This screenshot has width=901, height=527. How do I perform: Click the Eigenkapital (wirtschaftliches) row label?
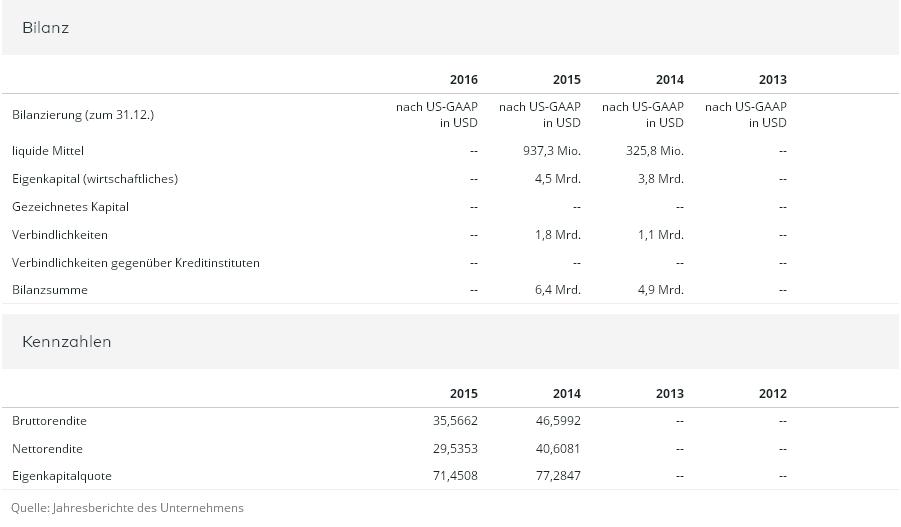pos(95,179)
